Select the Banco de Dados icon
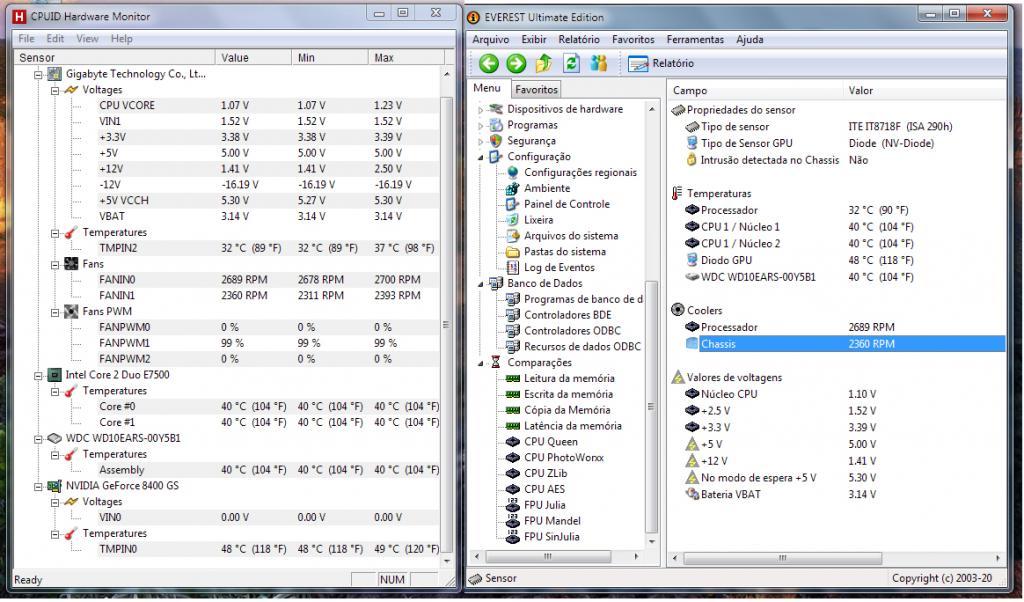Screen dimensions: 1024x602 (496, 283)
